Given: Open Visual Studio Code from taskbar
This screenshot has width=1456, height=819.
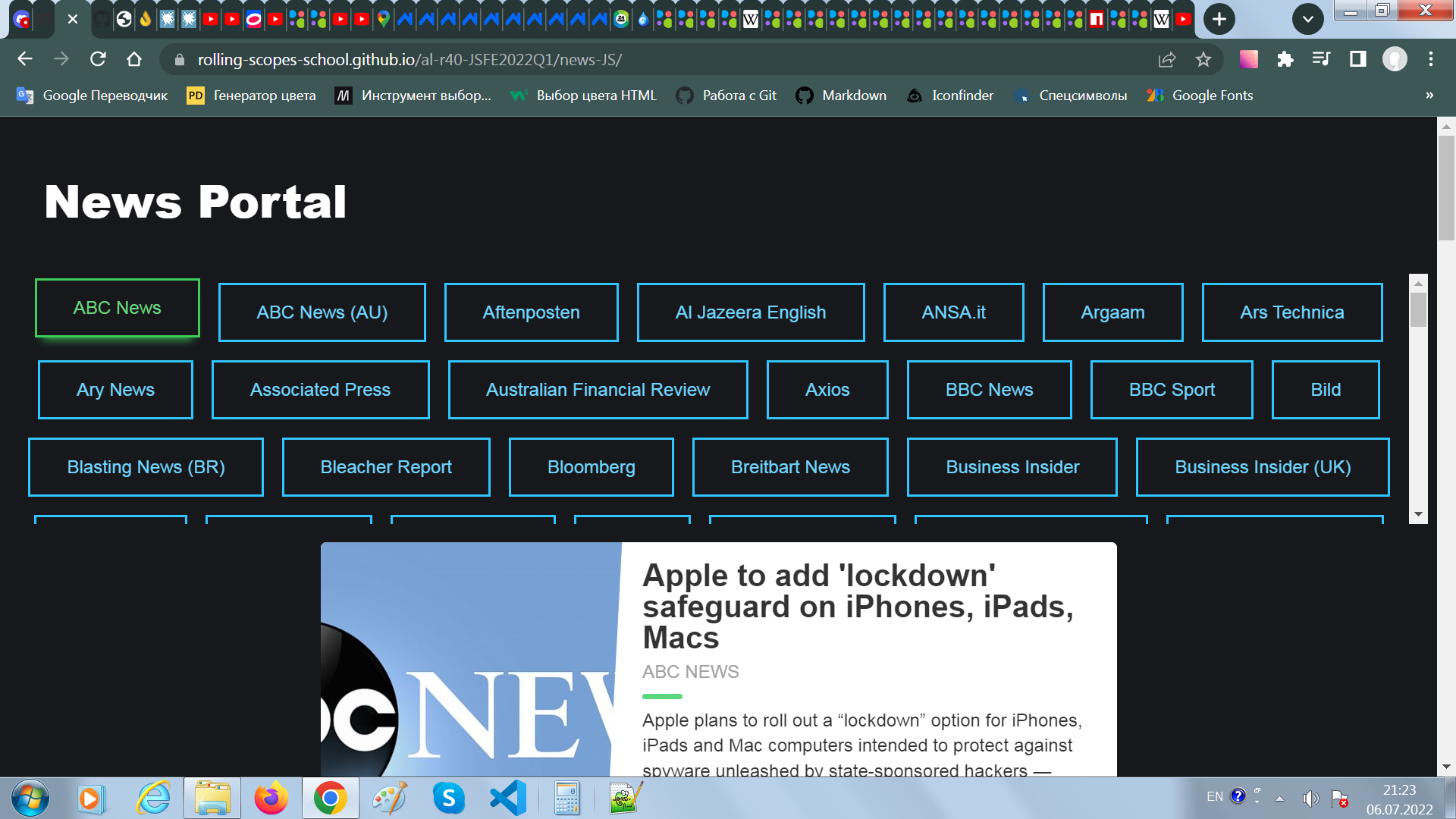Looking at the screenshot, I should coord(507,798).
